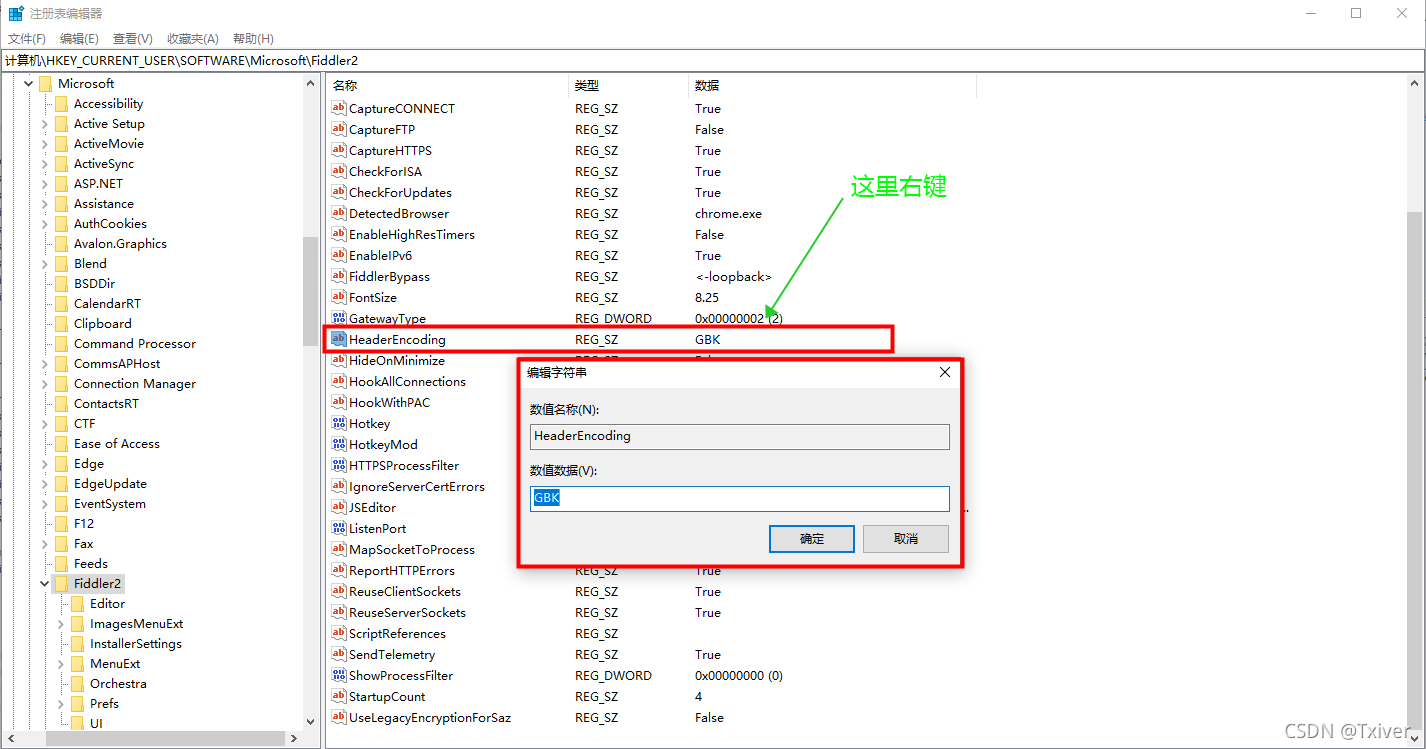This screenshot has width=1426, height=749.
Task: Click the Accessibility folder icon in tree
Action: 62,103
